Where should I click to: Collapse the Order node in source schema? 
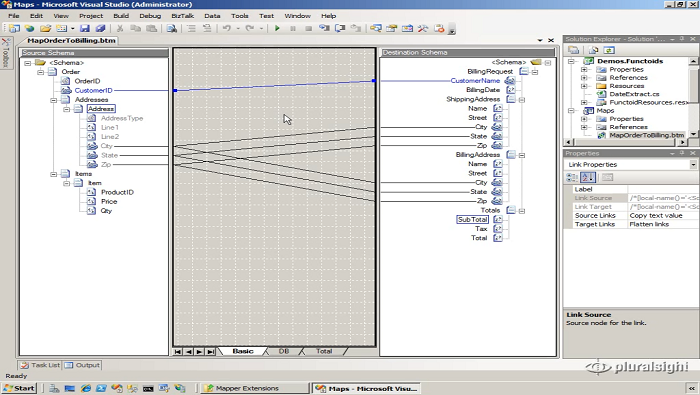click(x=41, y=72)
